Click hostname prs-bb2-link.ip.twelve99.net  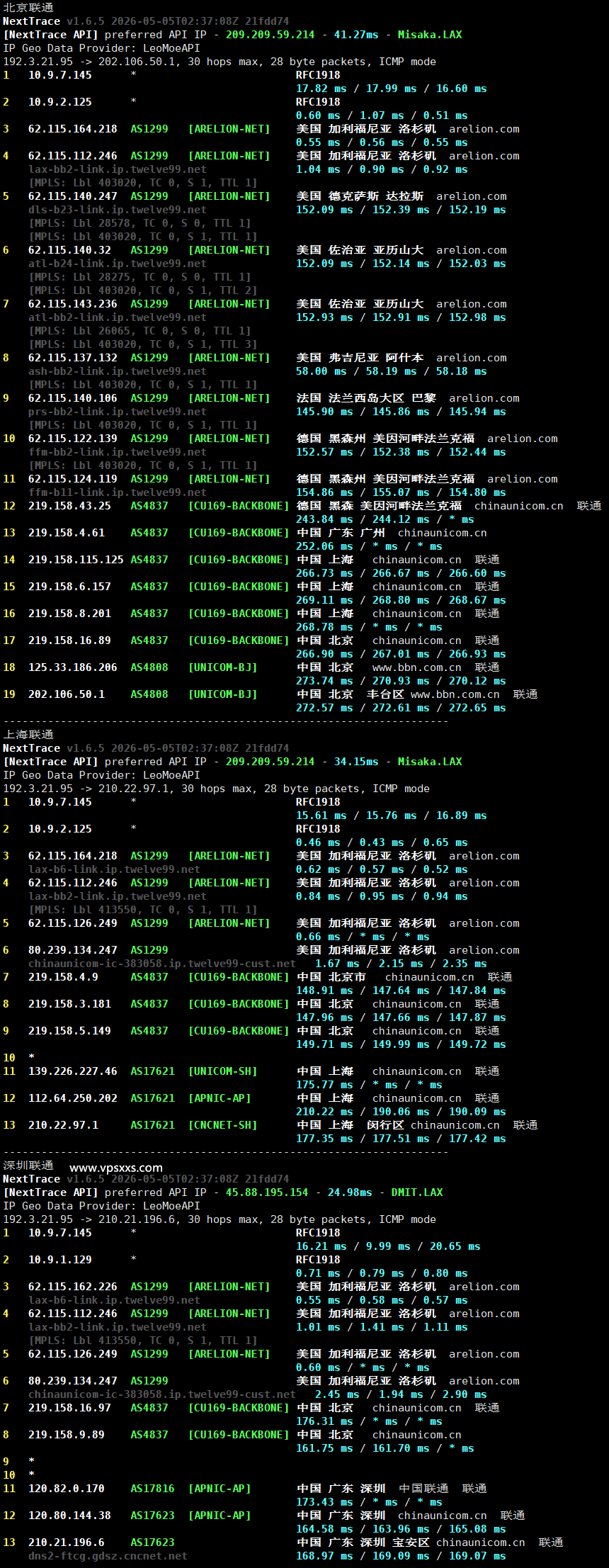point(118,411)
